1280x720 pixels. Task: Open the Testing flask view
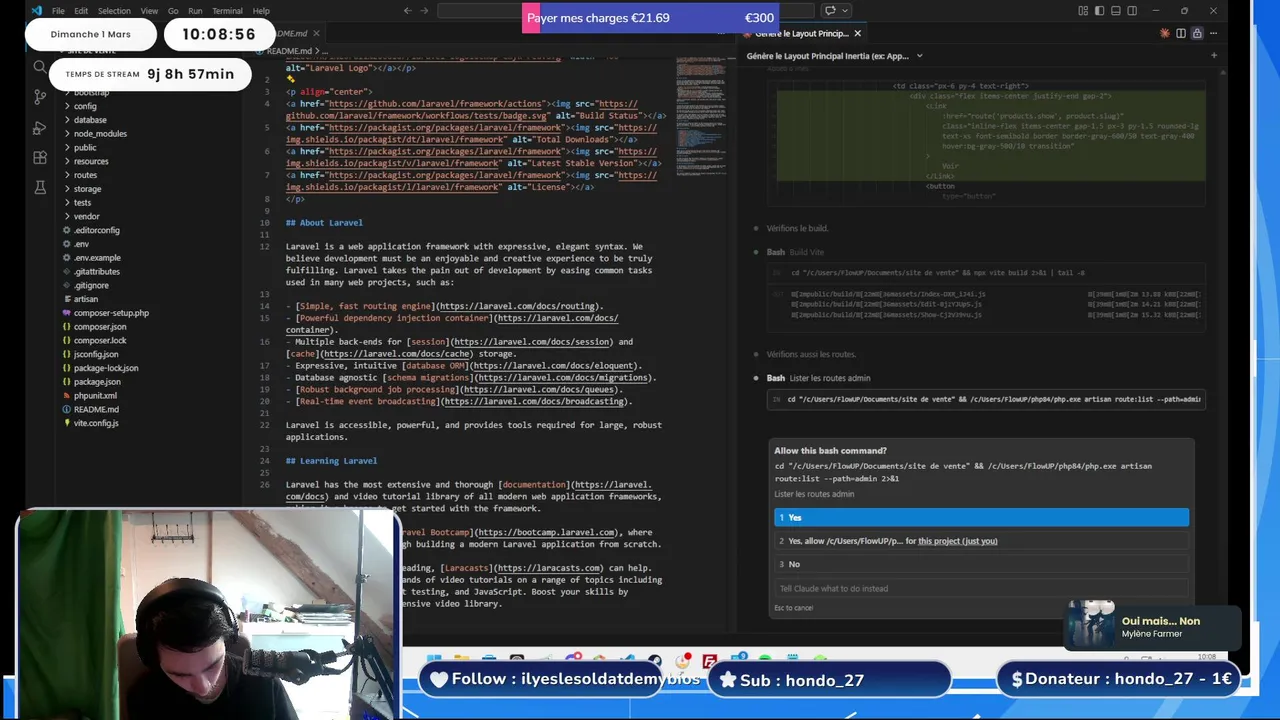40,188
